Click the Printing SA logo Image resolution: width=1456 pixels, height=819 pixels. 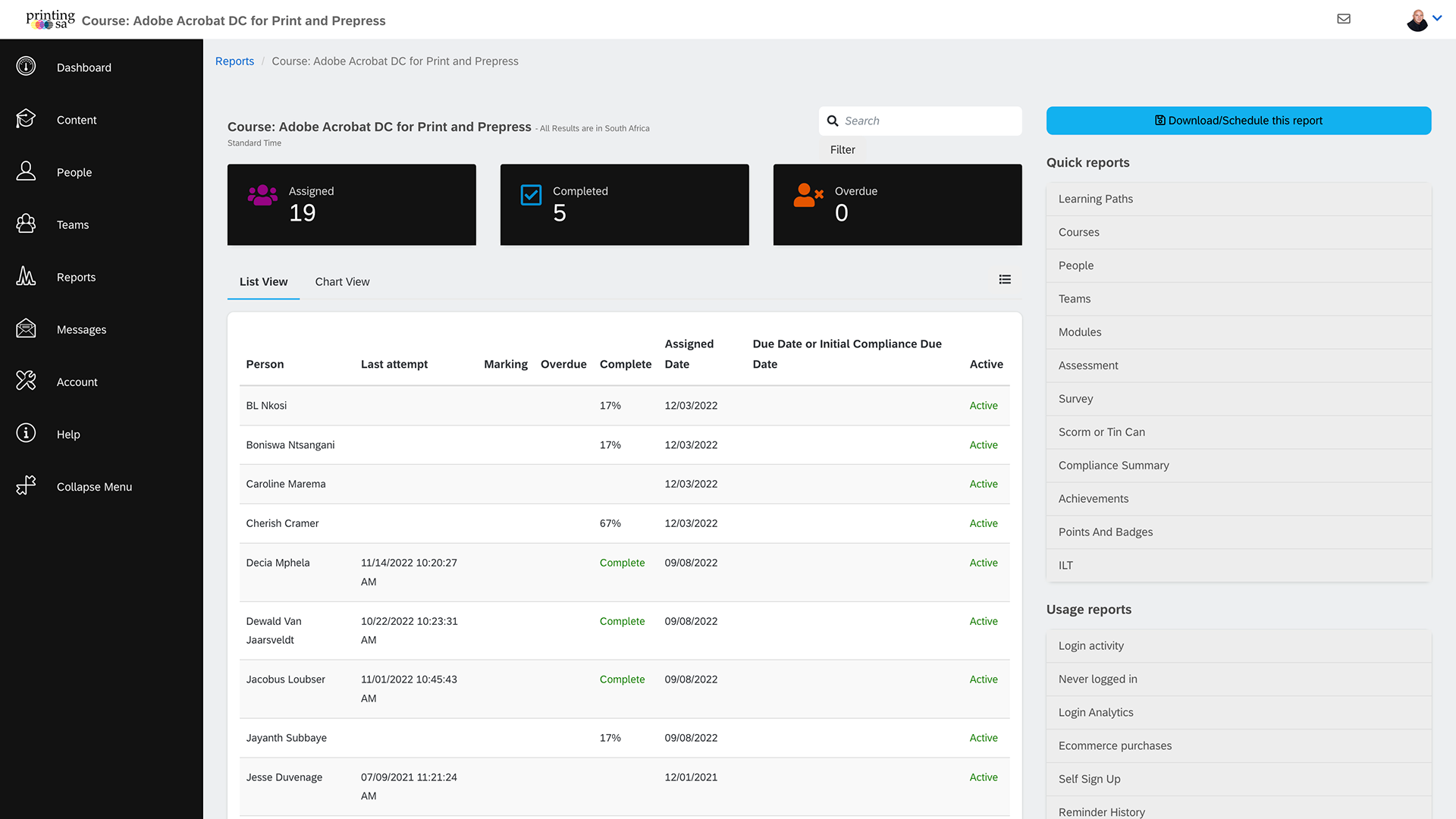(x=50, y=19)
